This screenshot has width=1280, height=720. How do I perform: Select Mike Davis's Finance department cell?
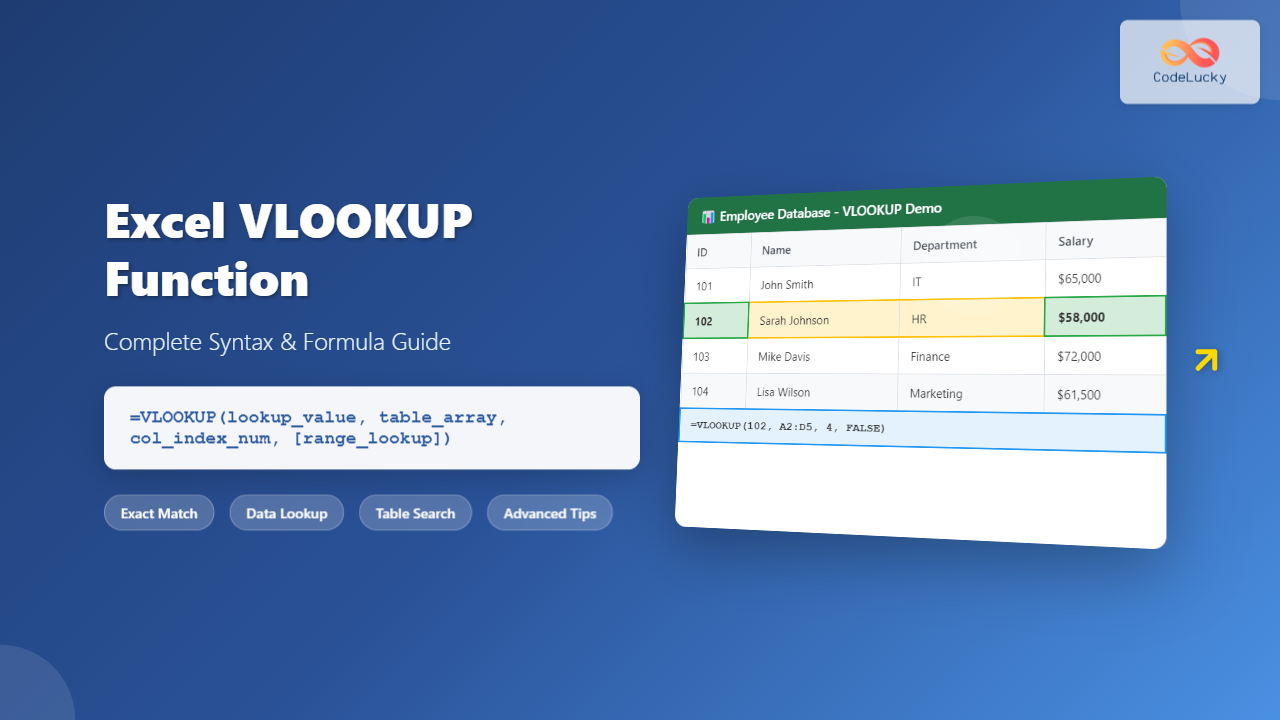(x=930, y=355)
